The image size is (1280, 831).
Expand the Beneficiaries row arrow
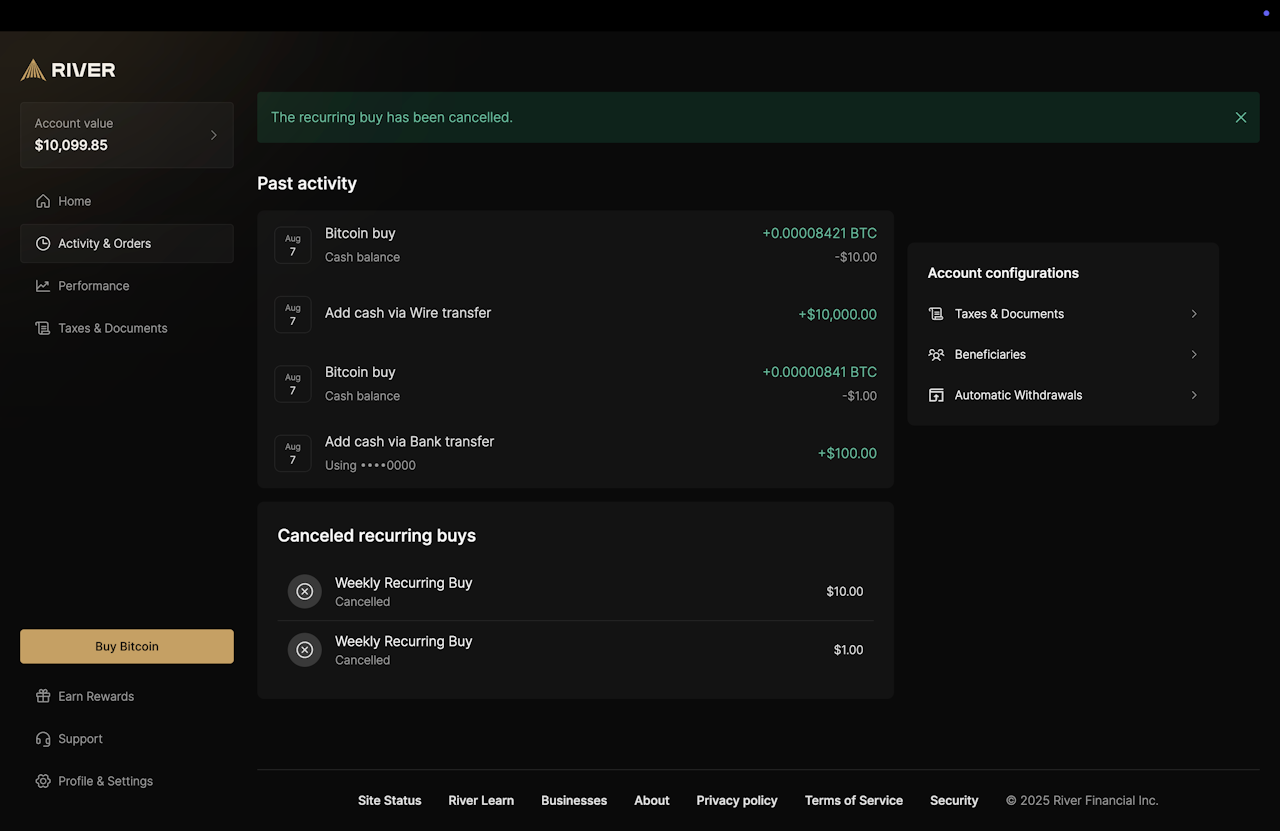(1194, 355)
